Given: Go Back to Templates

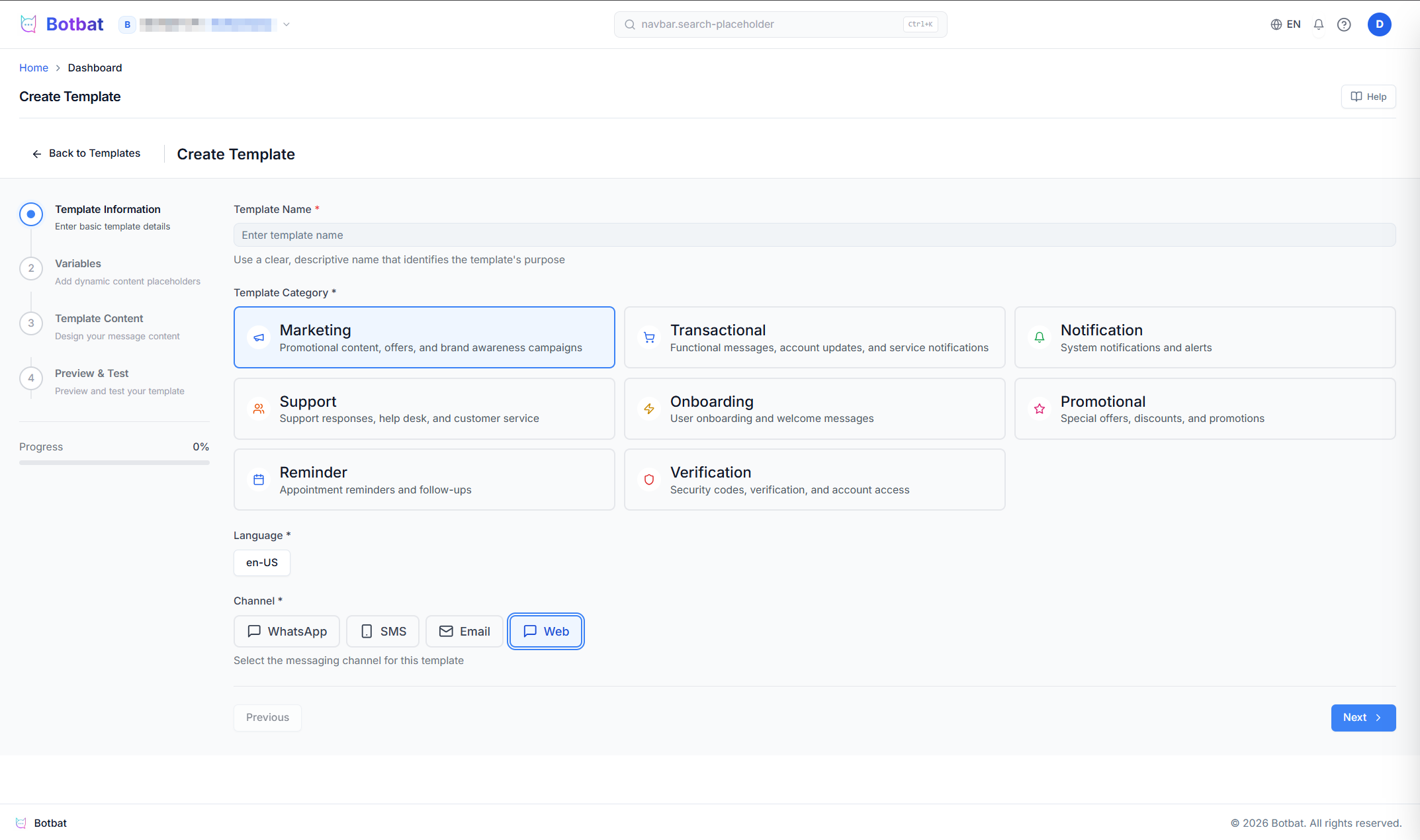Looking at the screenshot, I should click(87, 153).
